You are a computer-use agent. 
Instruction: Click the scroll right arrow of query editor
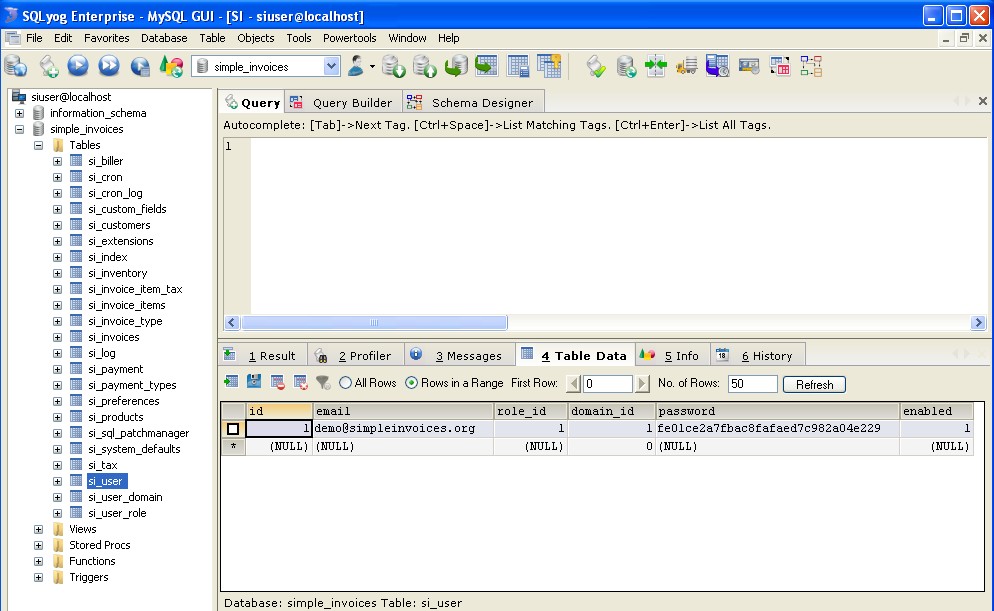coord(978,323)
